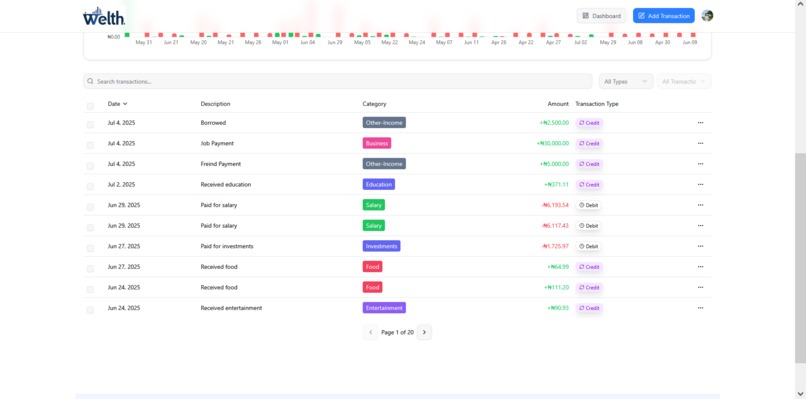Open actions menu for Received education row
This screenshot has height=399, width=806.
tap(700, 185)
